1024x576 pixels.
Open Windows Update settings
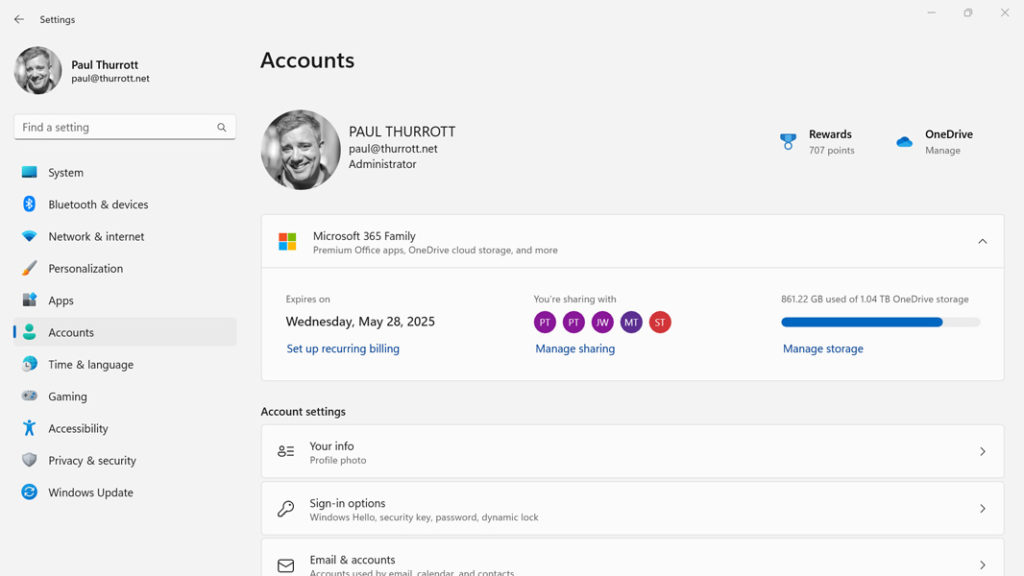coord(90,492)
